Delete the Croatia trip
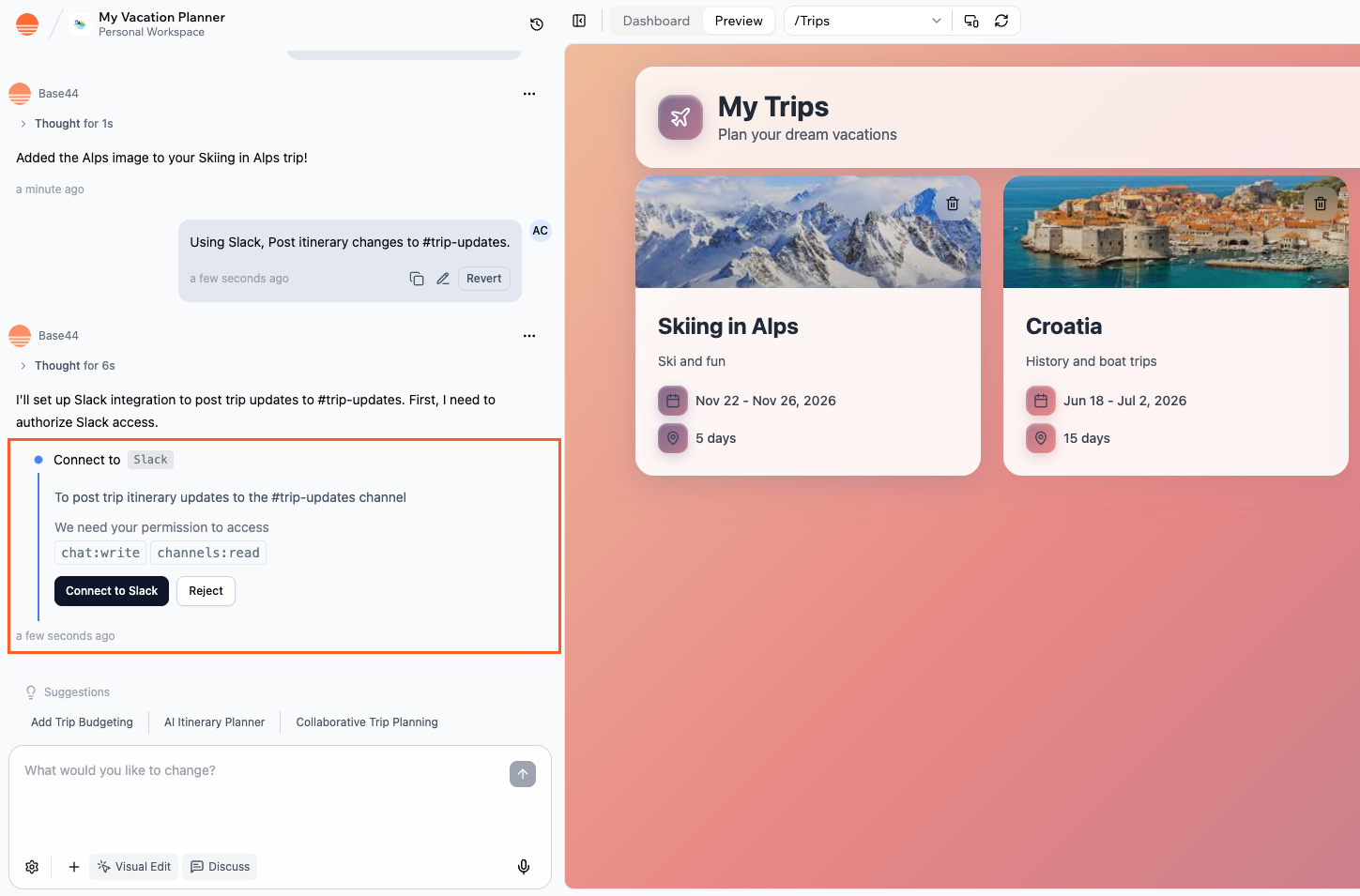 [1320, 203]
